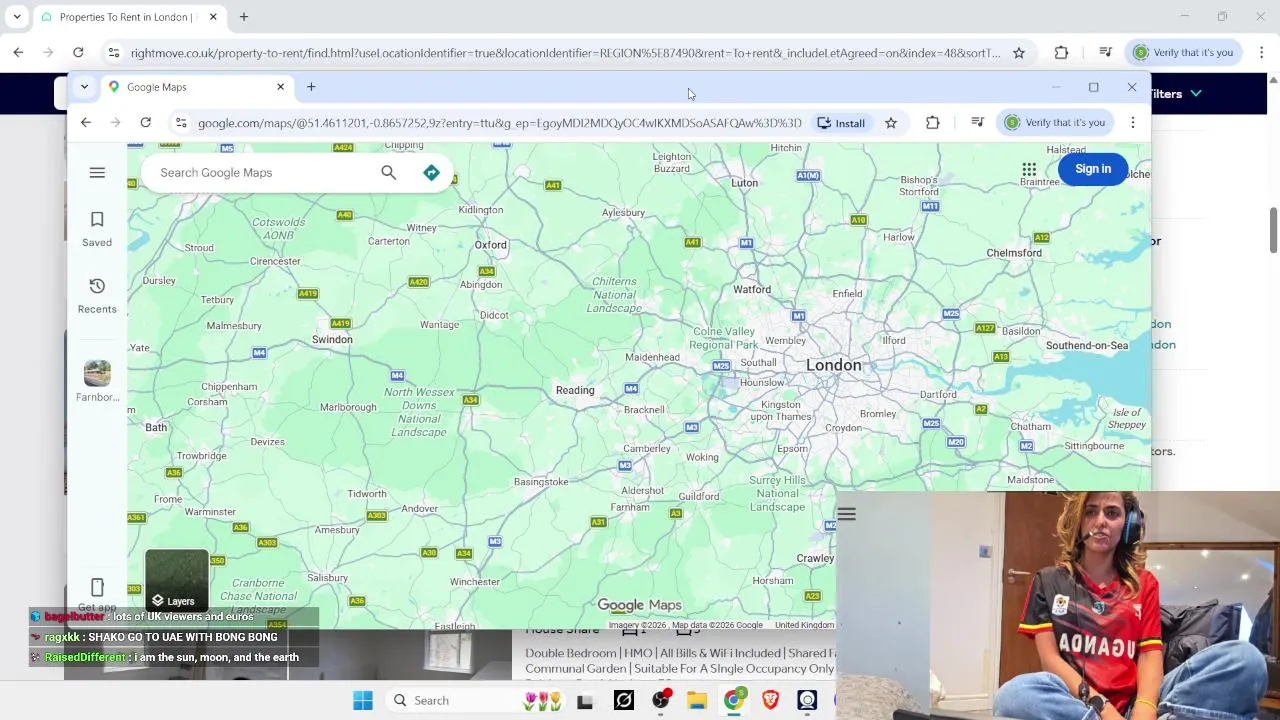1280x720 pixels.
Task: Click Verify that it's you in Rightmove window
Action: (x=1184, y=52)
